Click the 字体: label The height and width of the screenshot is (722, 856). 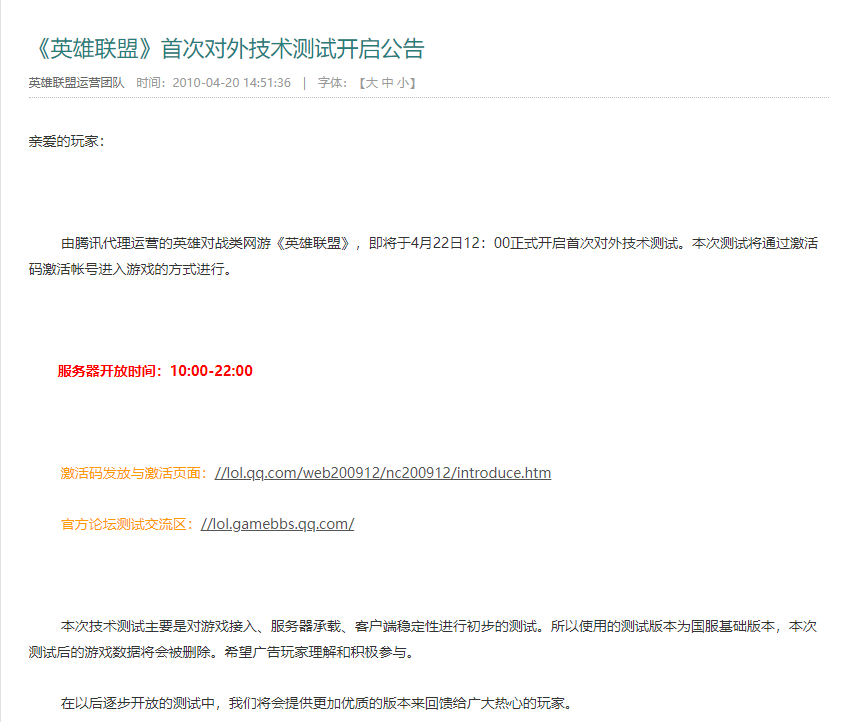point(332,83)
